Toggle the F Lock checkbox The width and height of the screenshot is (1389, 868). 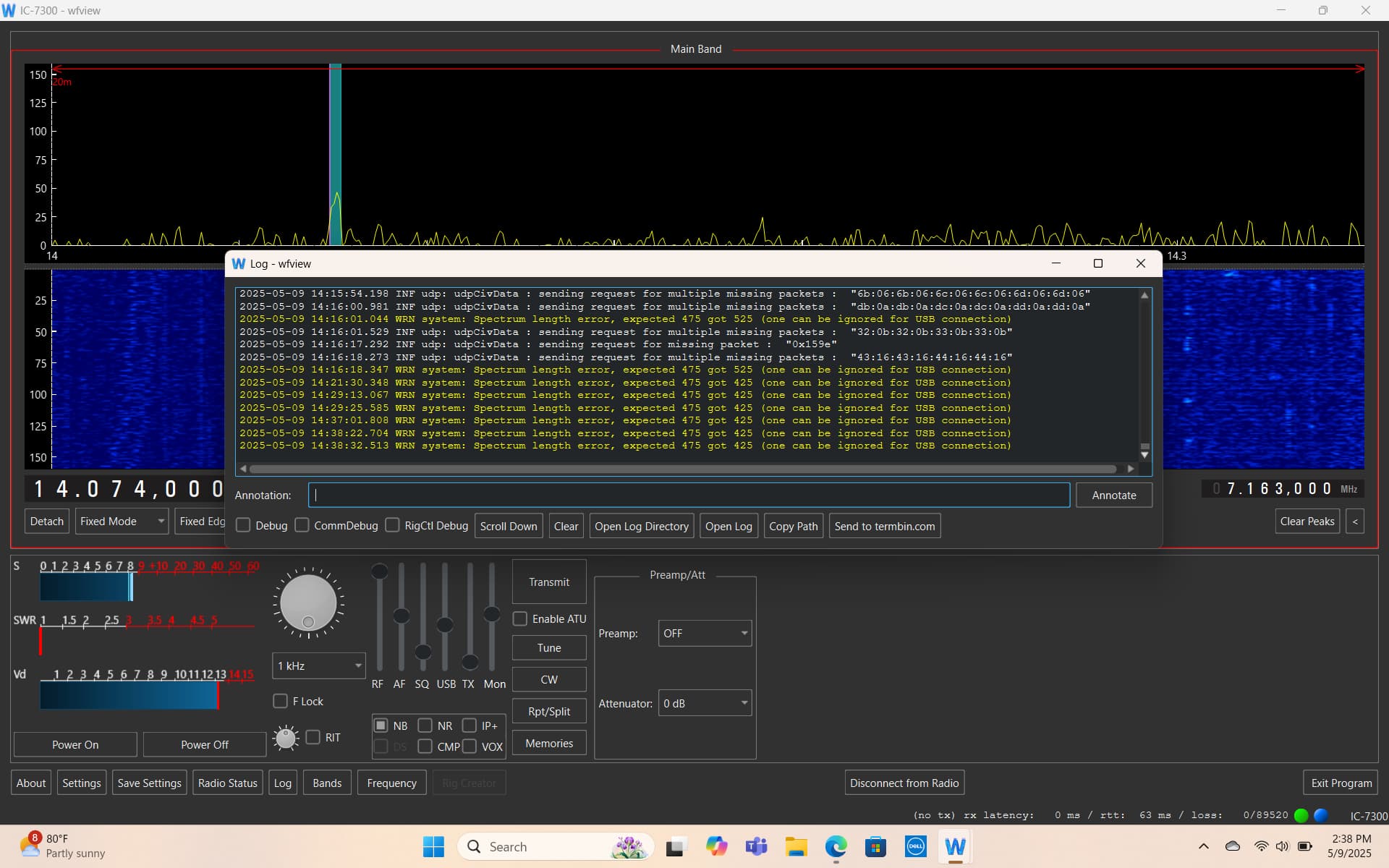pos(281,701)
